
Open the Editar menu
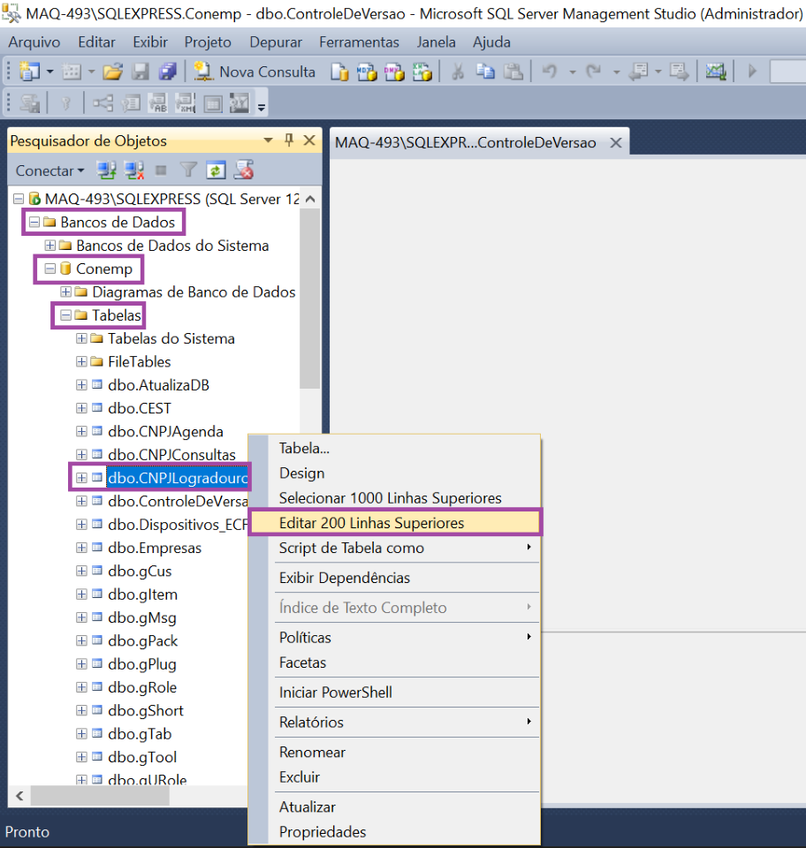97,42
